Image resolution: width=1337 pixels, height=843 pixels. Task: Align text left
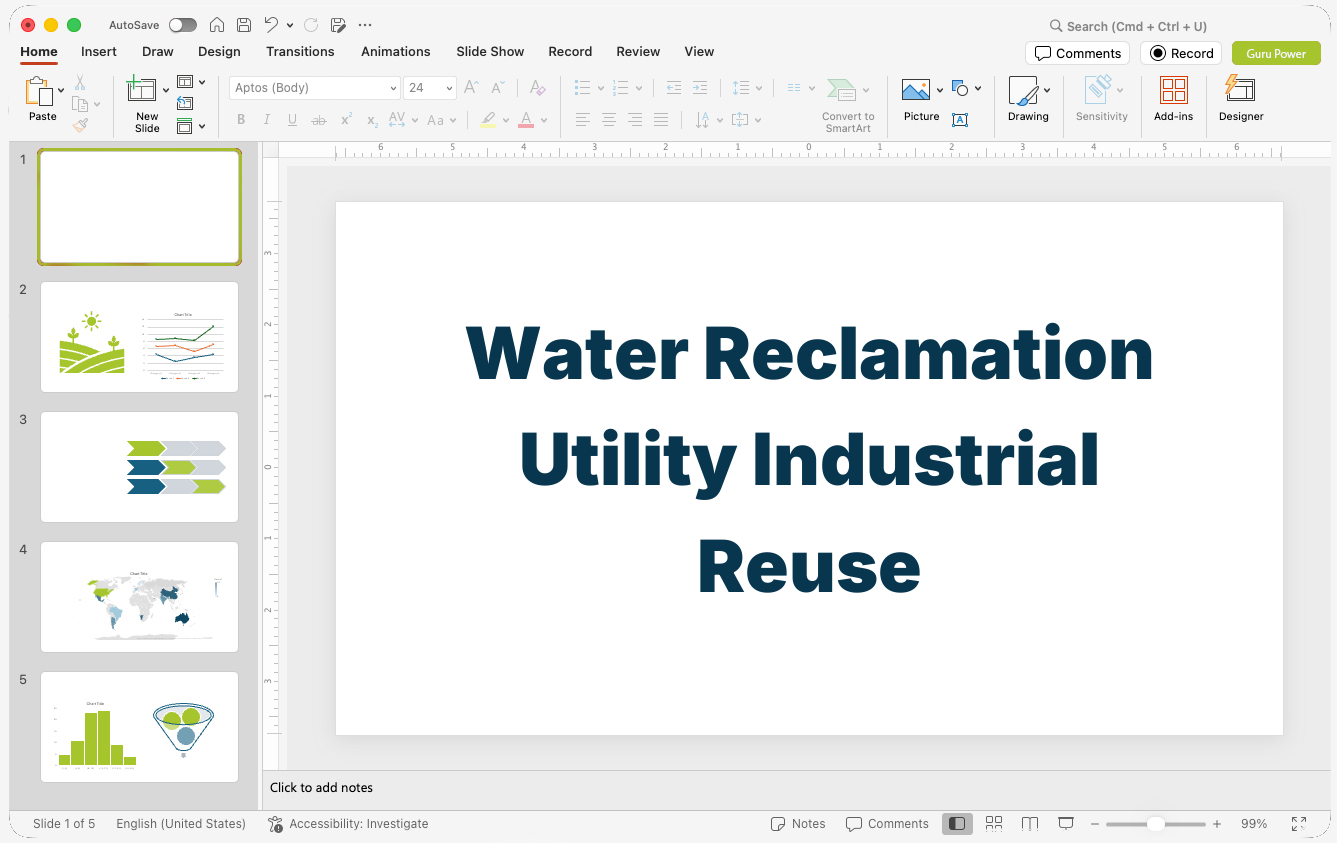coord(583,120)
